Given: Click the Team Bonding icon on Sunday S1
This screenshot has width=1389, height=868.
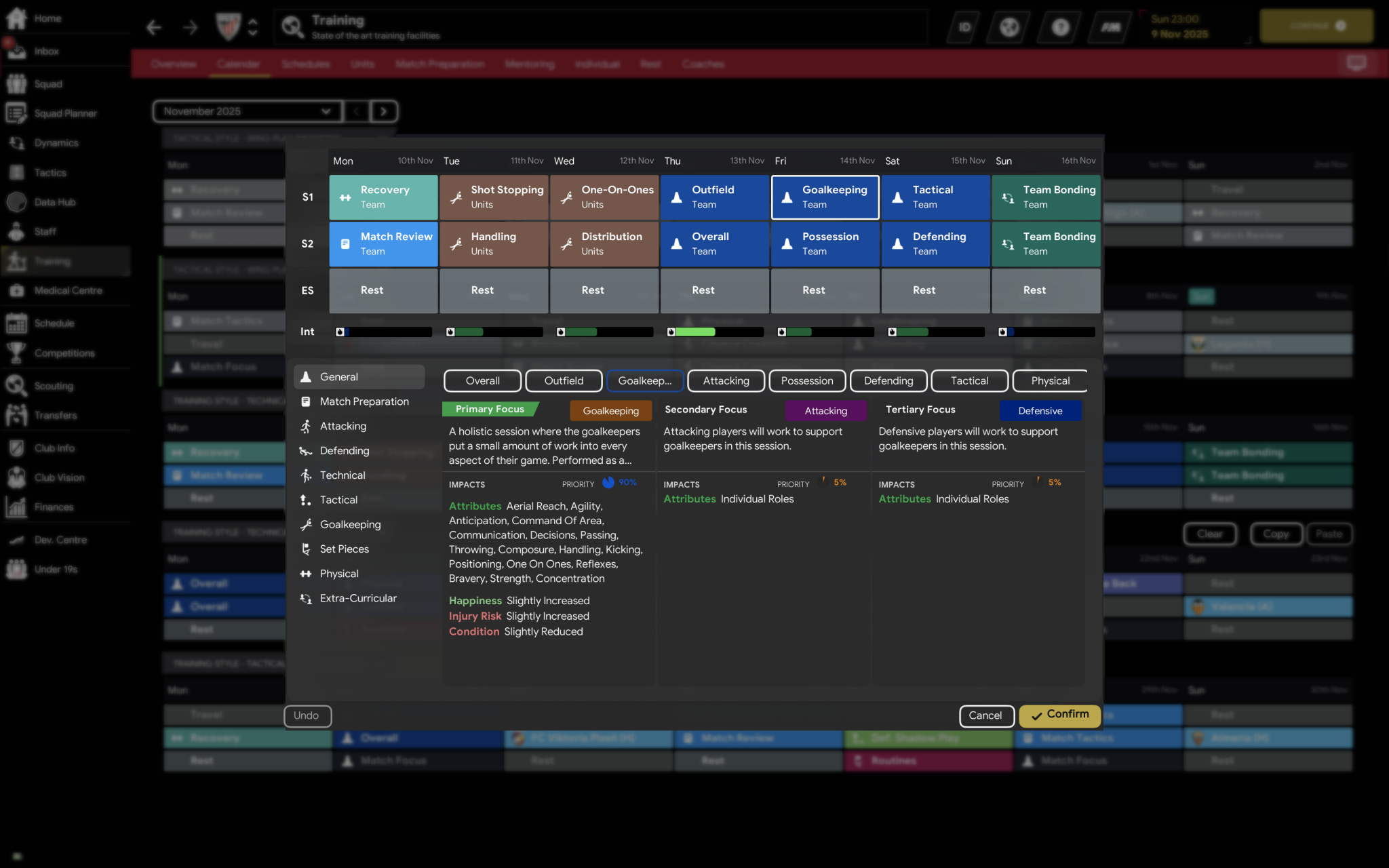Looking at the screenshot, I should 1008,197.
